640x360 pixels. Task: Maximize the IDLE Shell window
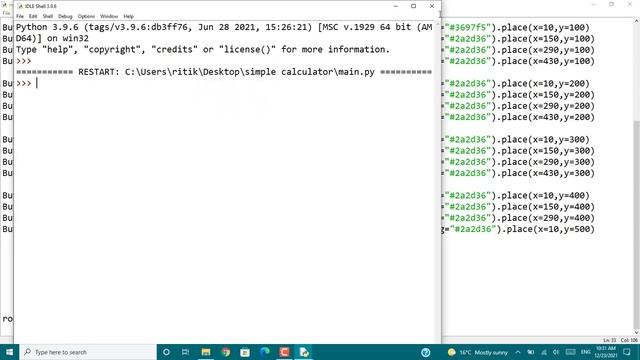pyautogui.click(x=413, y=6)
